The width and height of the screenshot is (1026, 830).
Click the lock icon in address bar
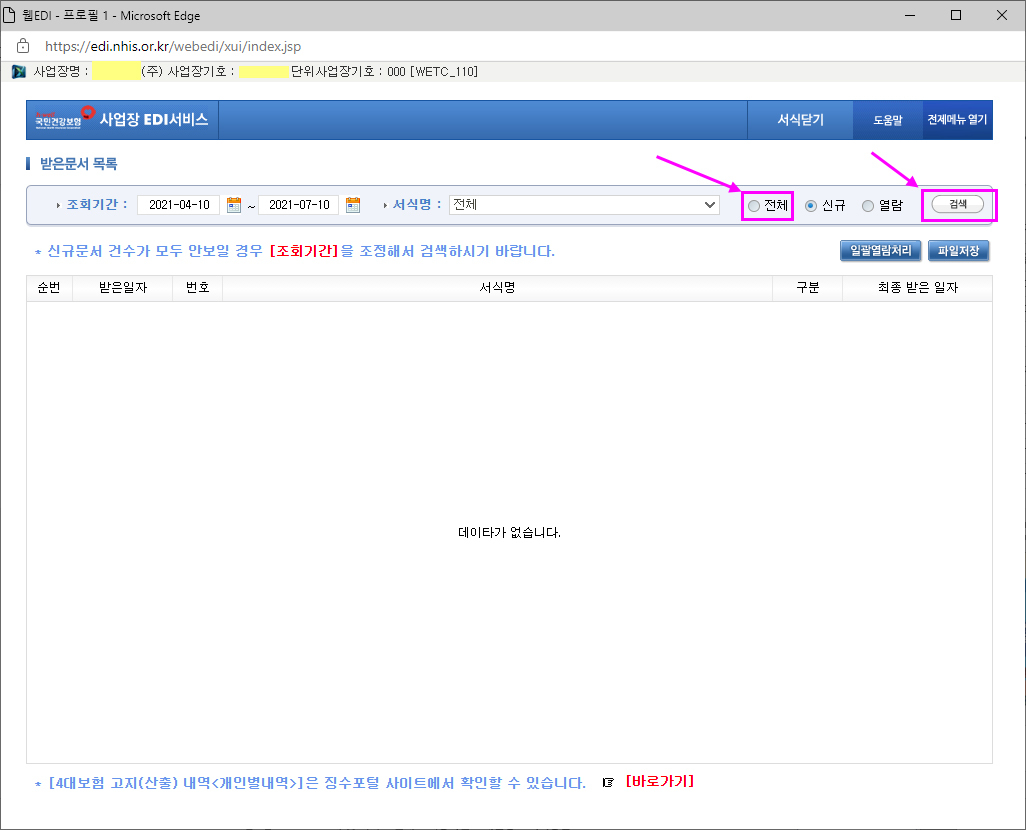[x=23, y=46]
